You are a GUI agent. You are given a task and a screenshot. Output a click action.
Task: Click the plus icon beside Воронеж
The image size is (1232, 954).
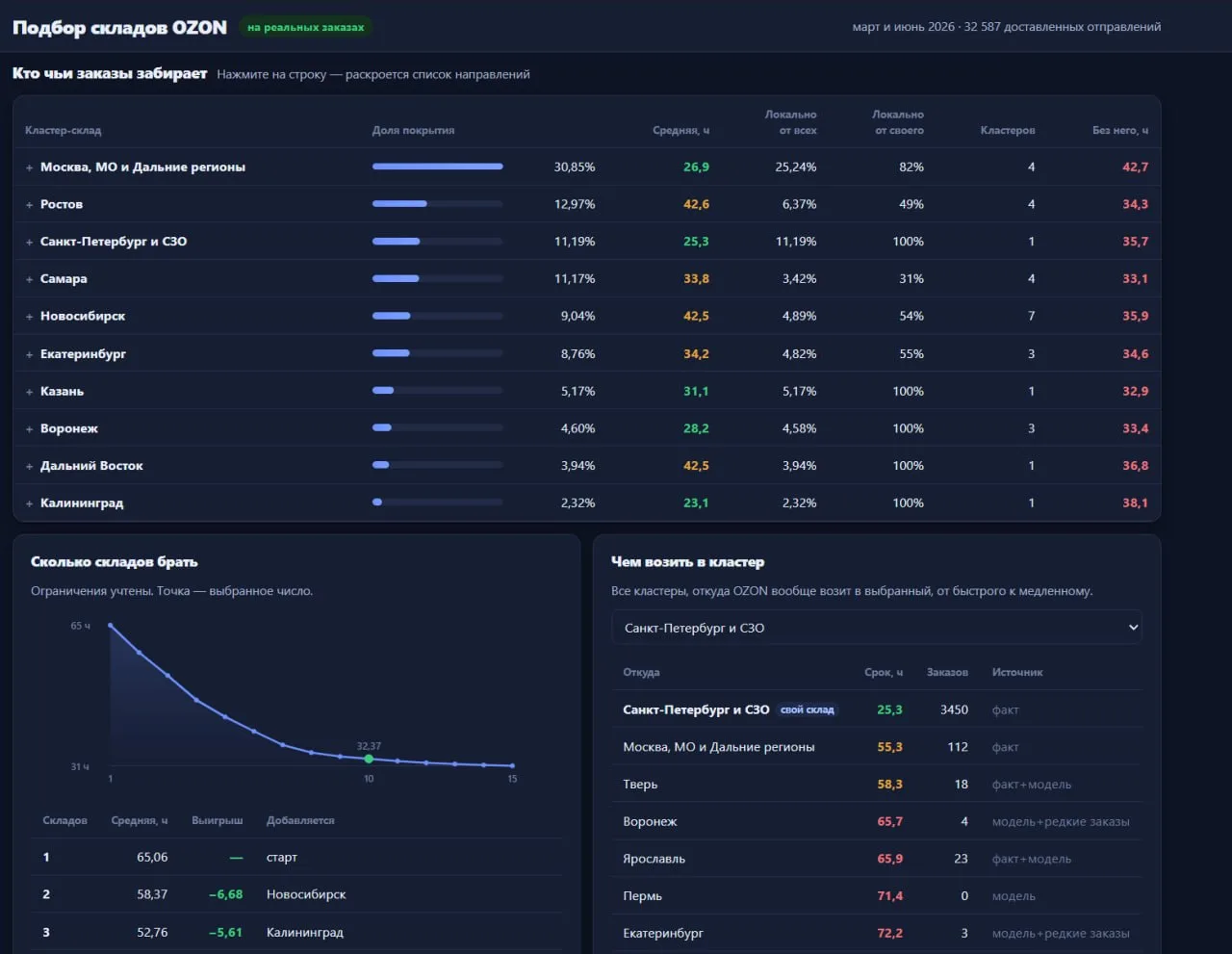pyautogui.click(x=29, y=429)
